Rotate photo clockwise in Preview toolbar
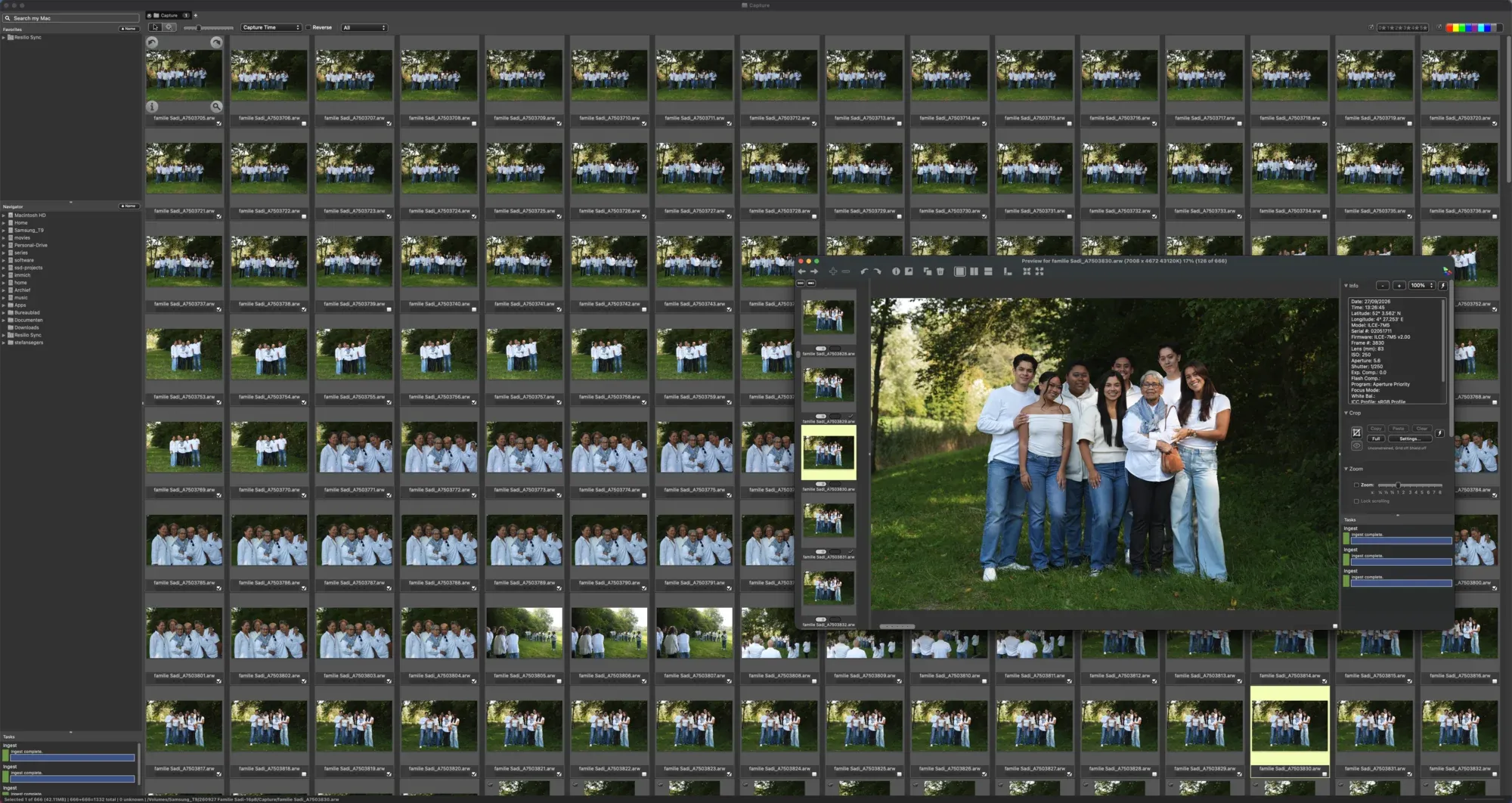The image size is (1512, 803). pos(877,271)
